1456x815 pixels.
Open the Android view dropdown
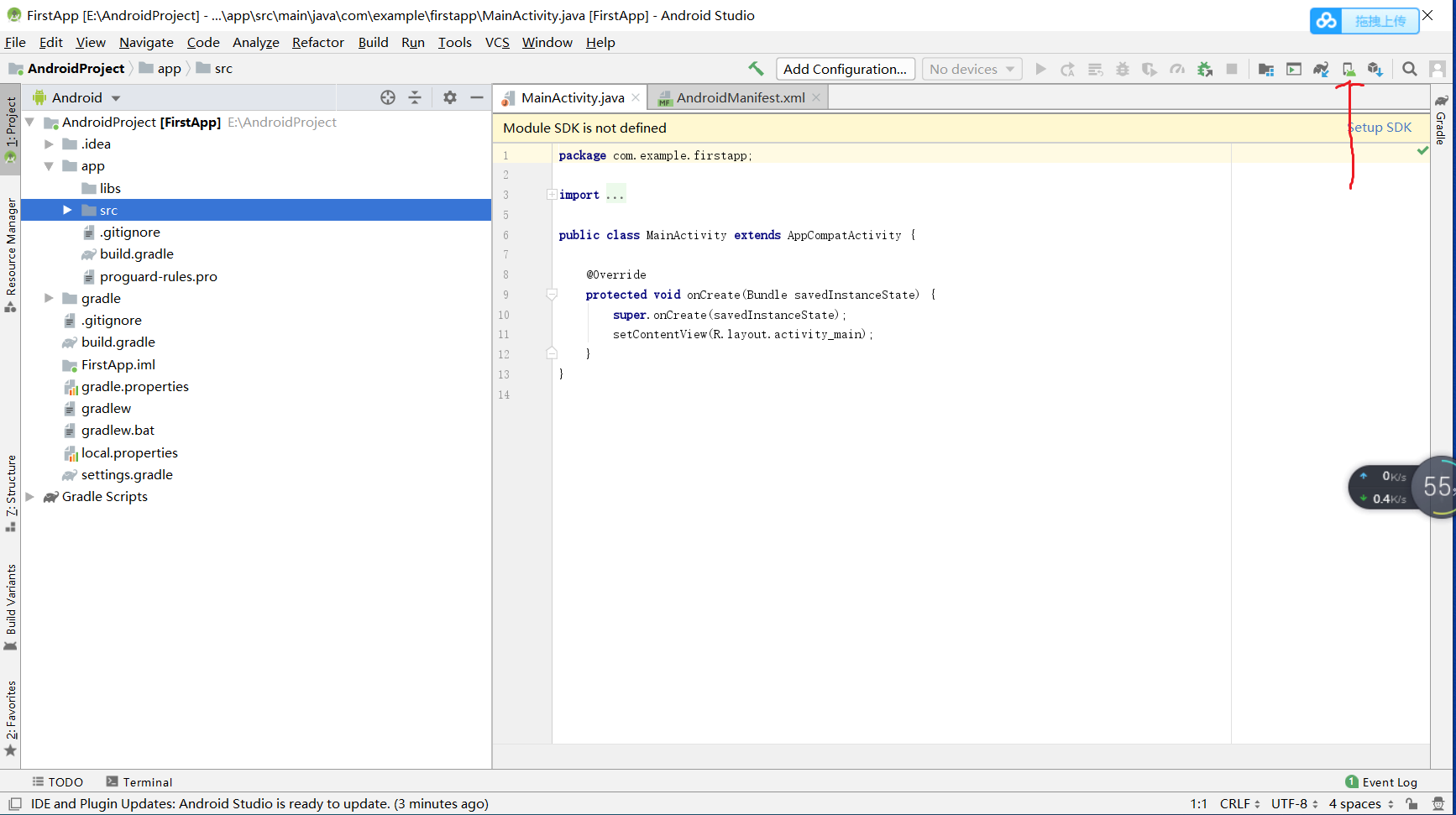click(76, 97)
